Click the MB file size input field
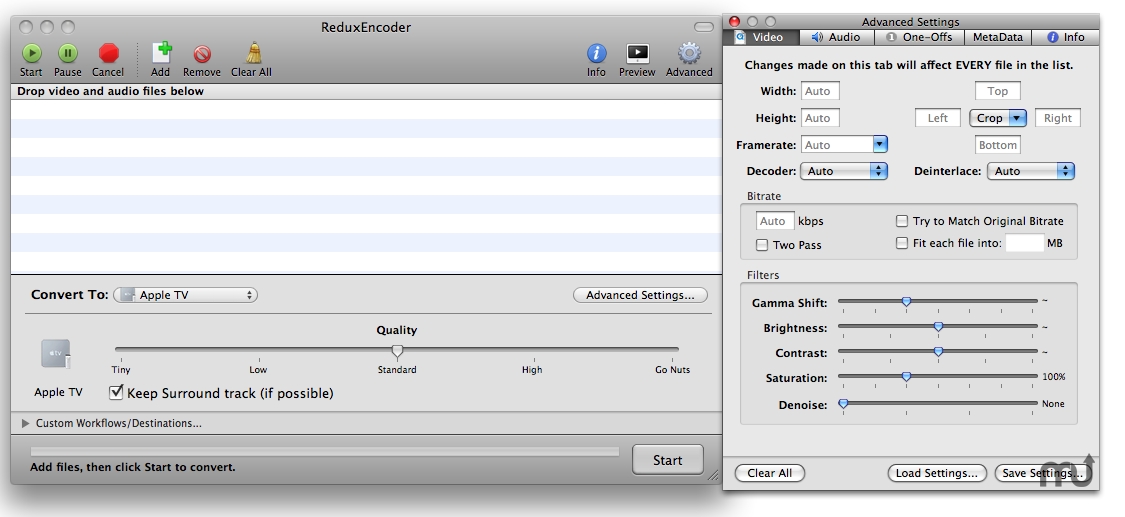 click(x=1025, y=243)
